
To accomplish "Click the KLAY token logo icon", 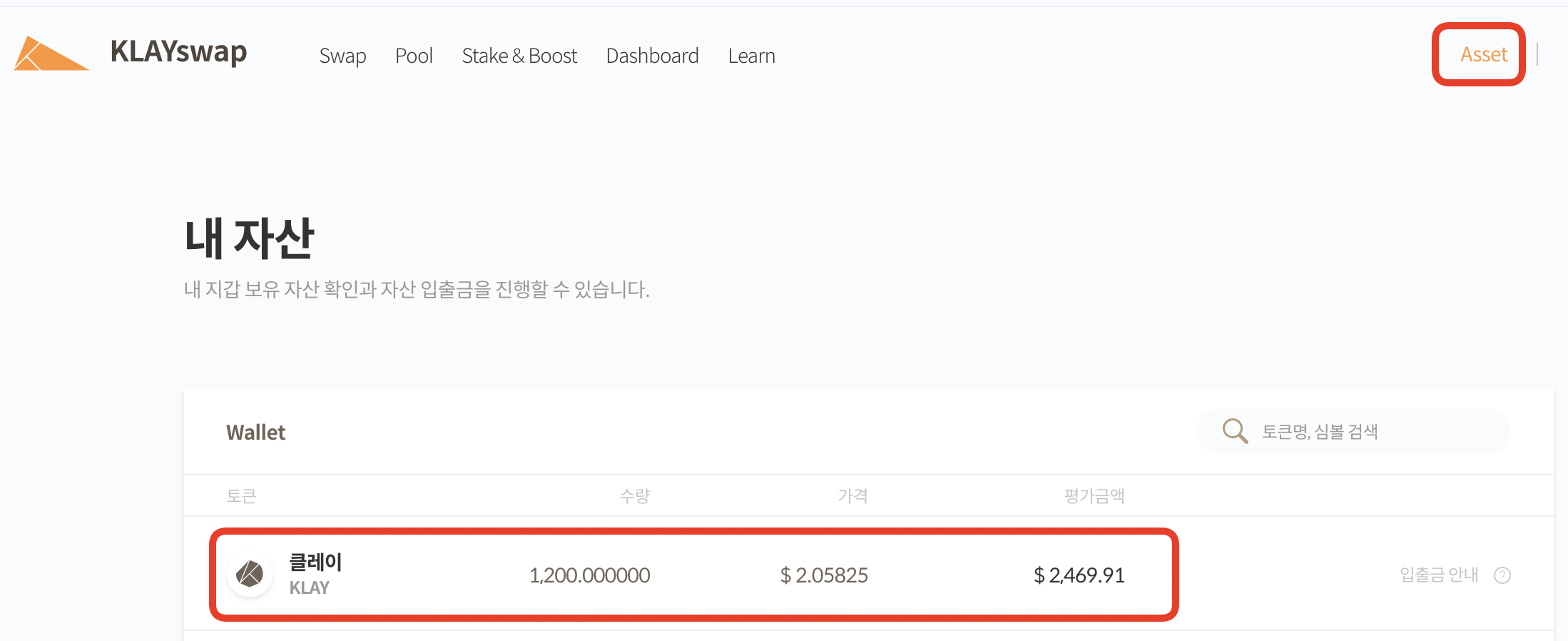I will coord(250,574).
